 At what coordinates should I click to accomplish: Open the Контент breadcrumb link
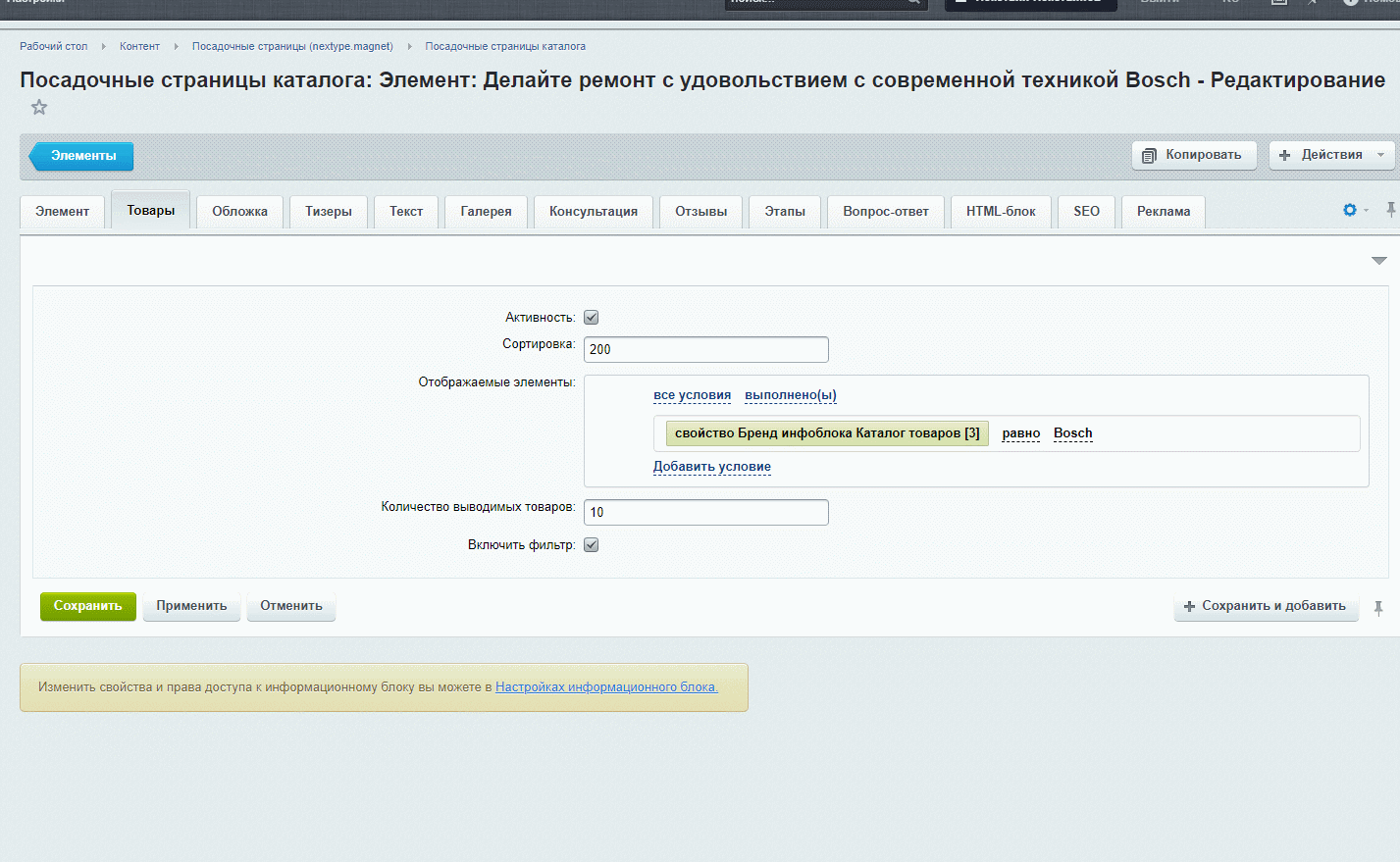coord(139,46)
